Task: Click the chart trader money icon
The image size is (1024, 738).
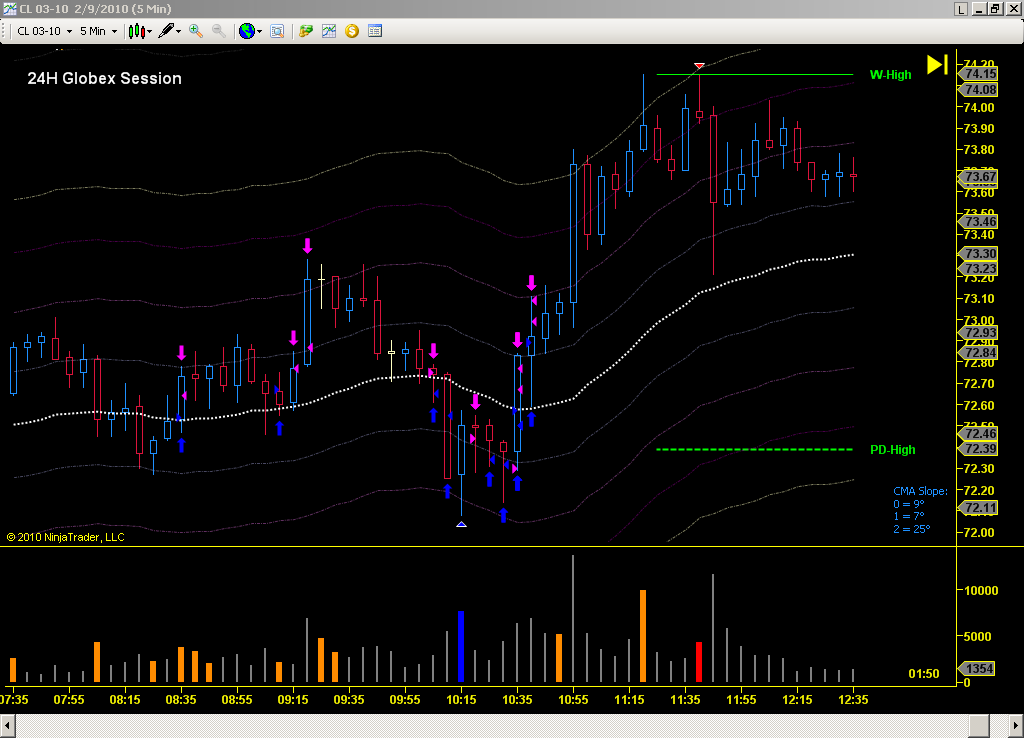Action: [306, 31]
